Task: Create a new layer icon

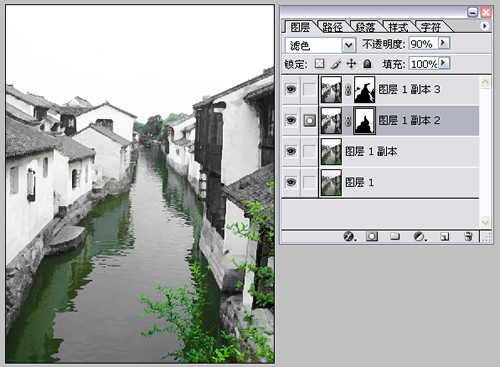Action: click(444, 237)
